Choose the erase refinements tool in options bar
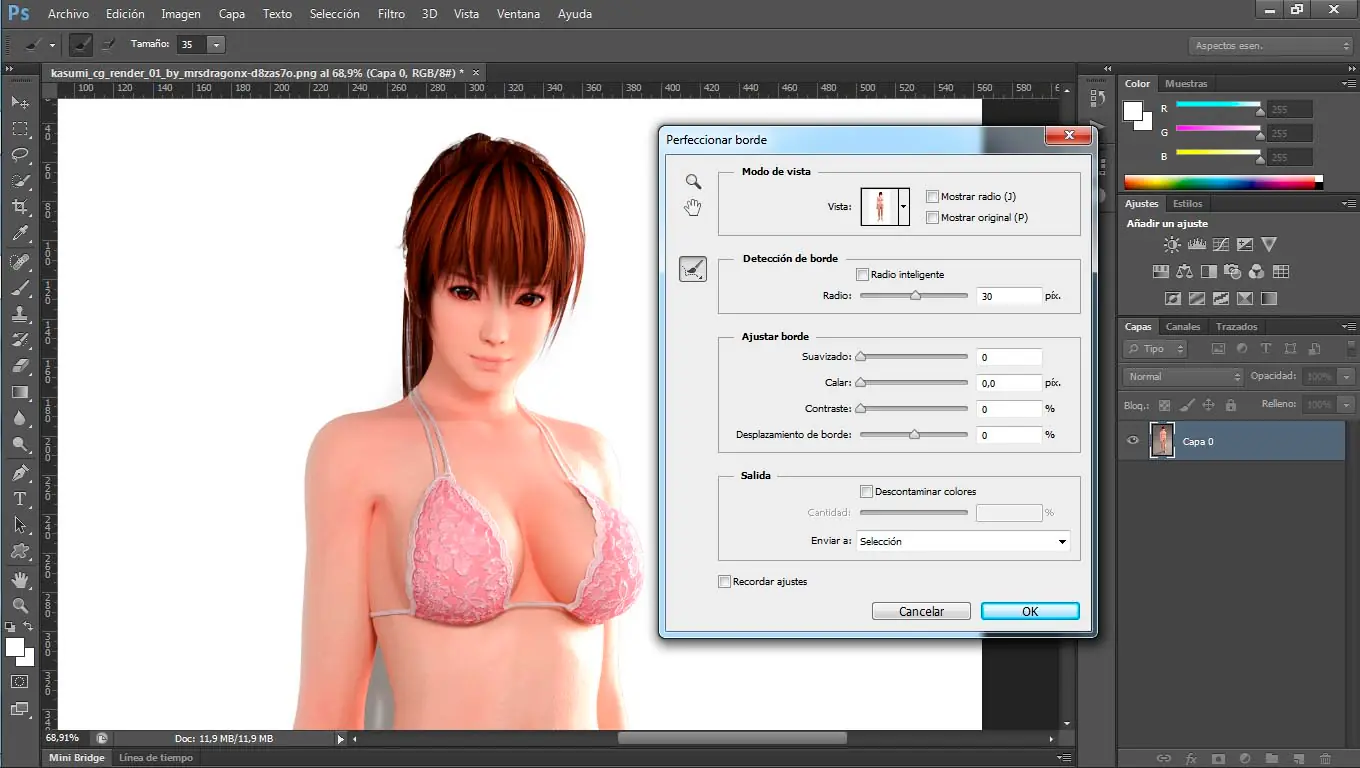The image size is (1360, 768). click(109, 44)
